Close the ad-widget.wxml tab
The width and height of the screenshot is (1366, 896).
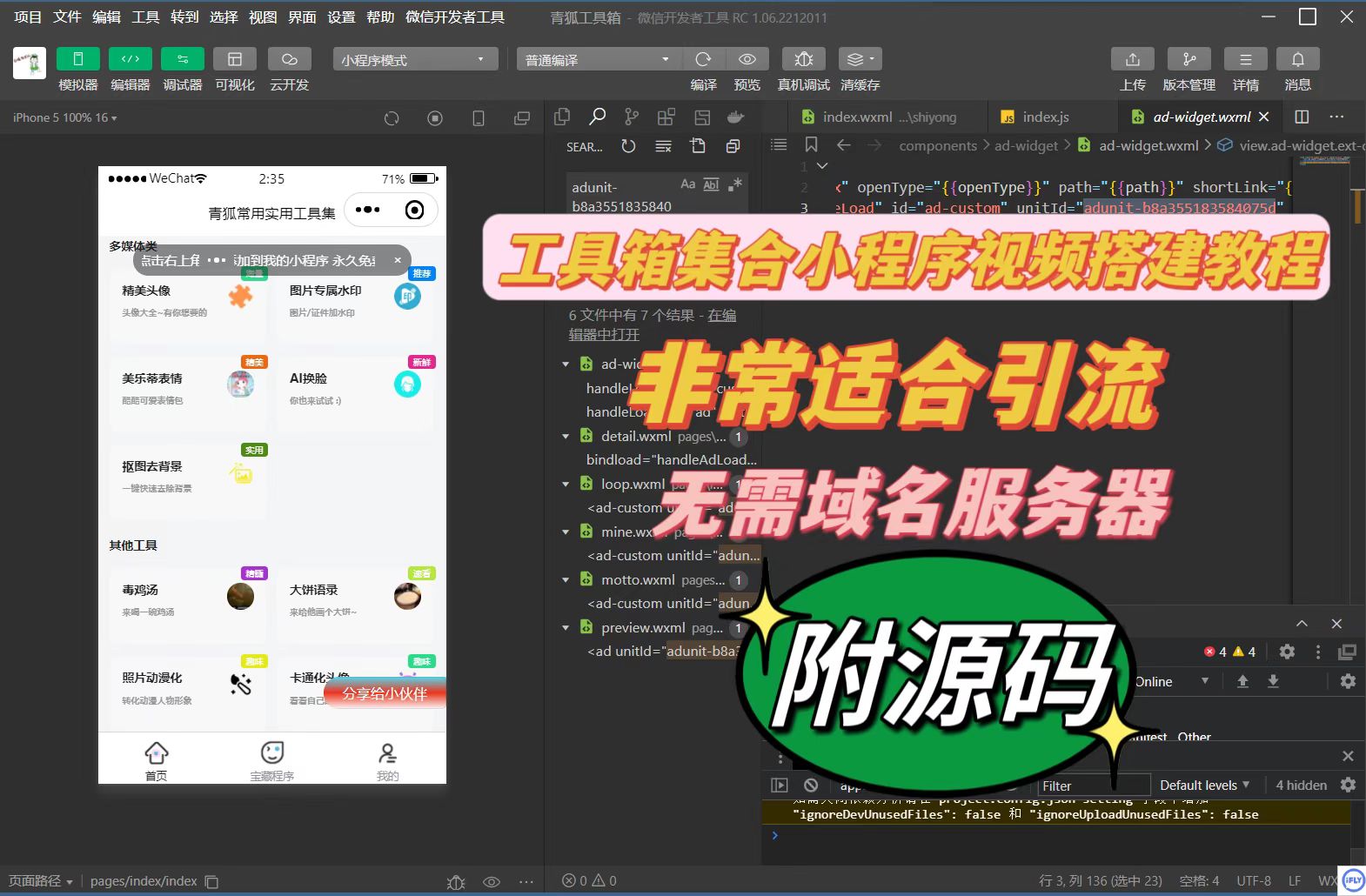click(1264, 117)
